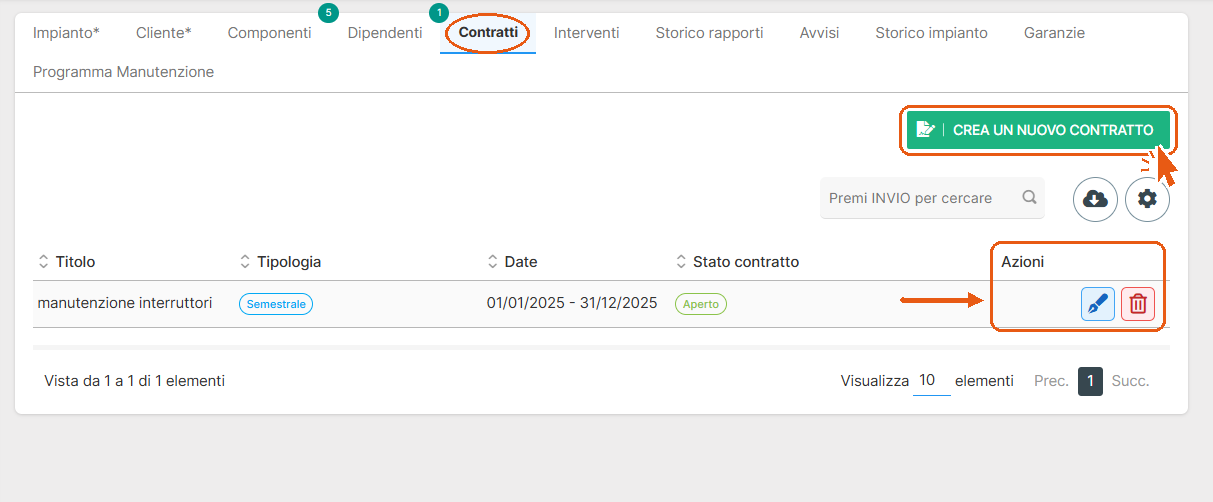
Task: Sort table by Tipologia column arrows
Action: pos(245,262)
